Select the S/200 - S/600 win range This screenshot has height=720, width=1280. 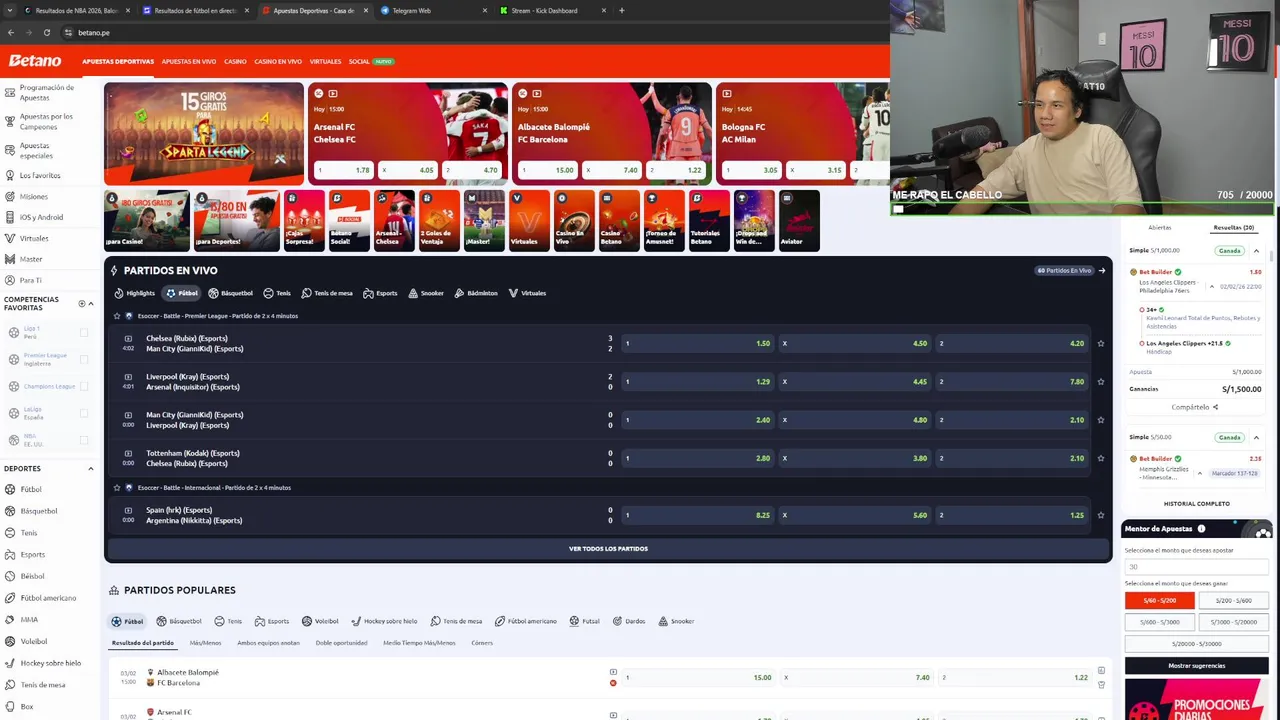click(1233, 600)
